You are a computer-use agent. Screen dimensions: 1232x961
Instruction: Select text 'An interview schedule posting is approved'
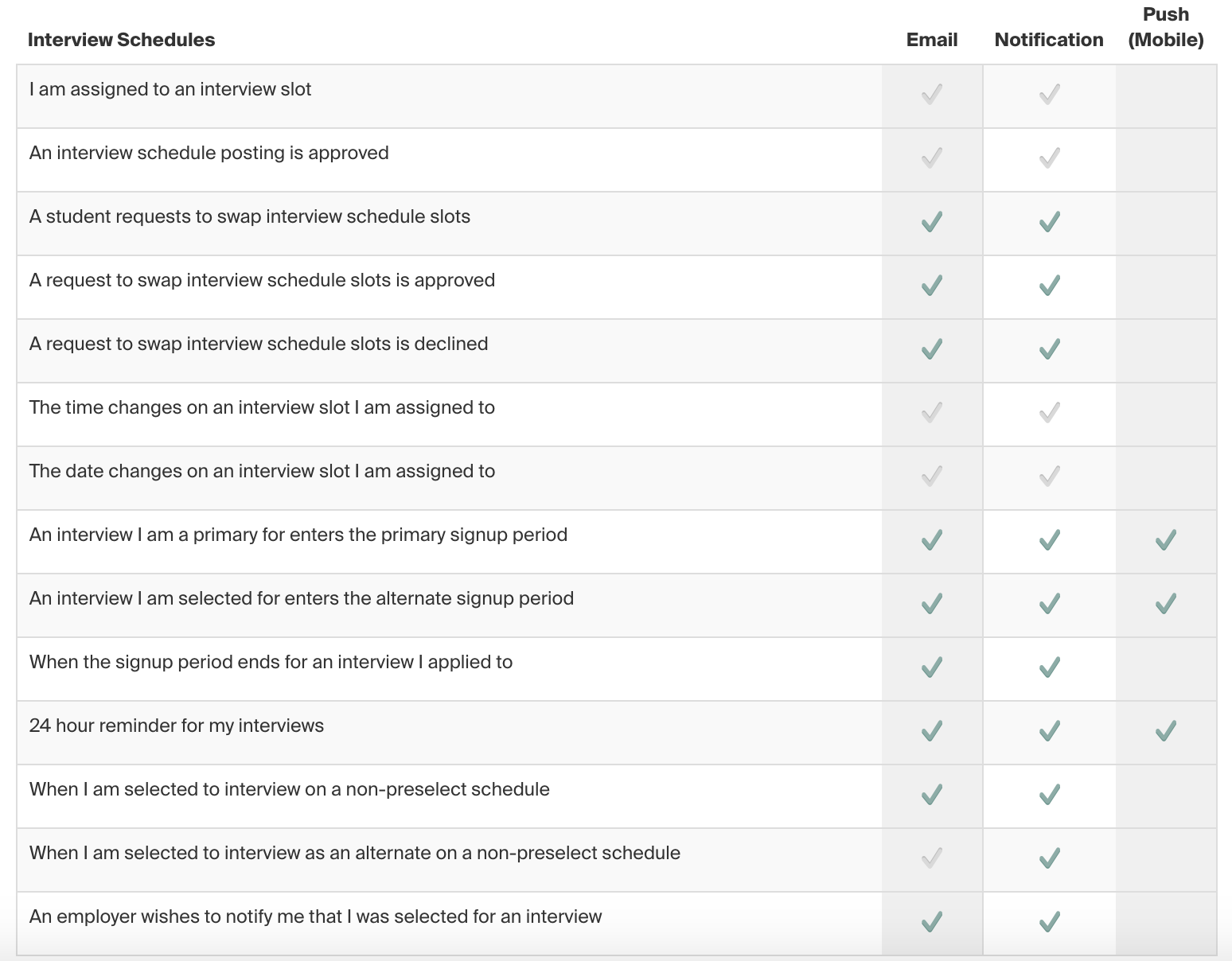[209, 153]
